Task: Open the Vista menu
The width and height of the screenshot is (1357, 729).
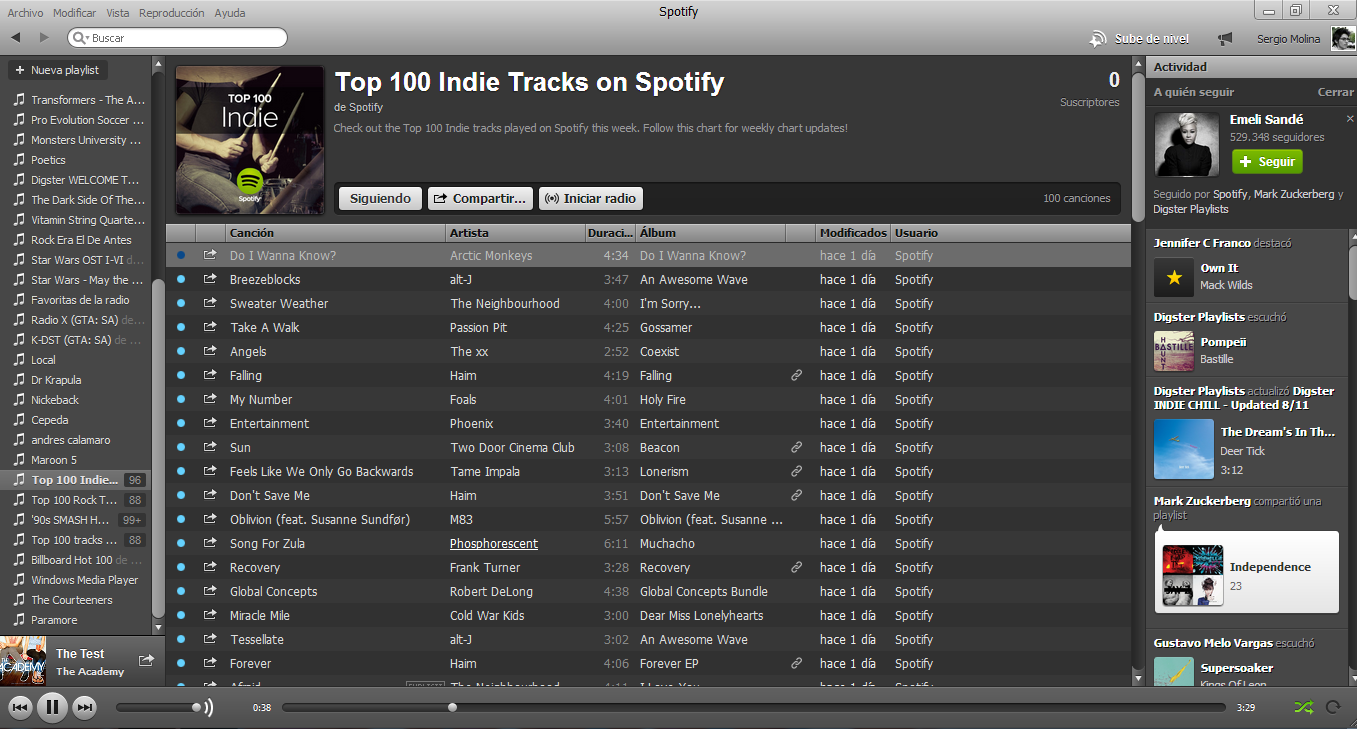Action: pos(118,13)
